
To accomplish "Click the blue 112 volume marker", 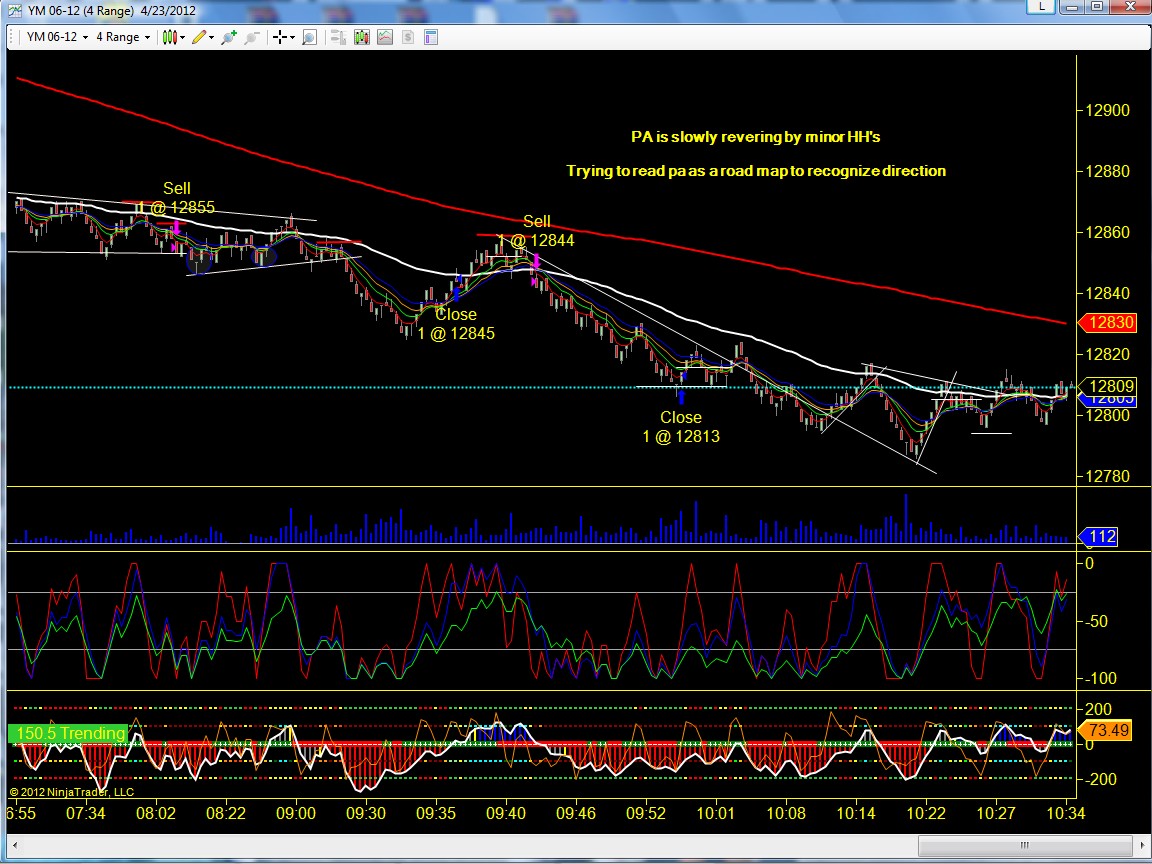I will tap(1098, 537).
